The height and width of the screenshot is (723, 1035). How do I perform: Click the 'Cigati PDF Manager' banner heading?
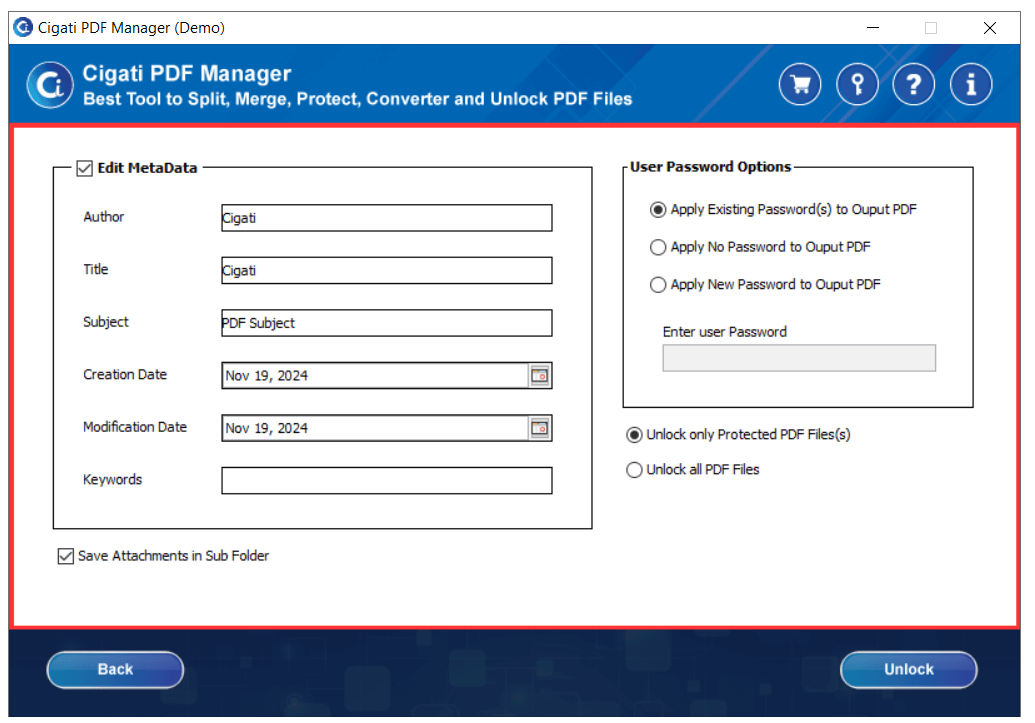[187, 73]
